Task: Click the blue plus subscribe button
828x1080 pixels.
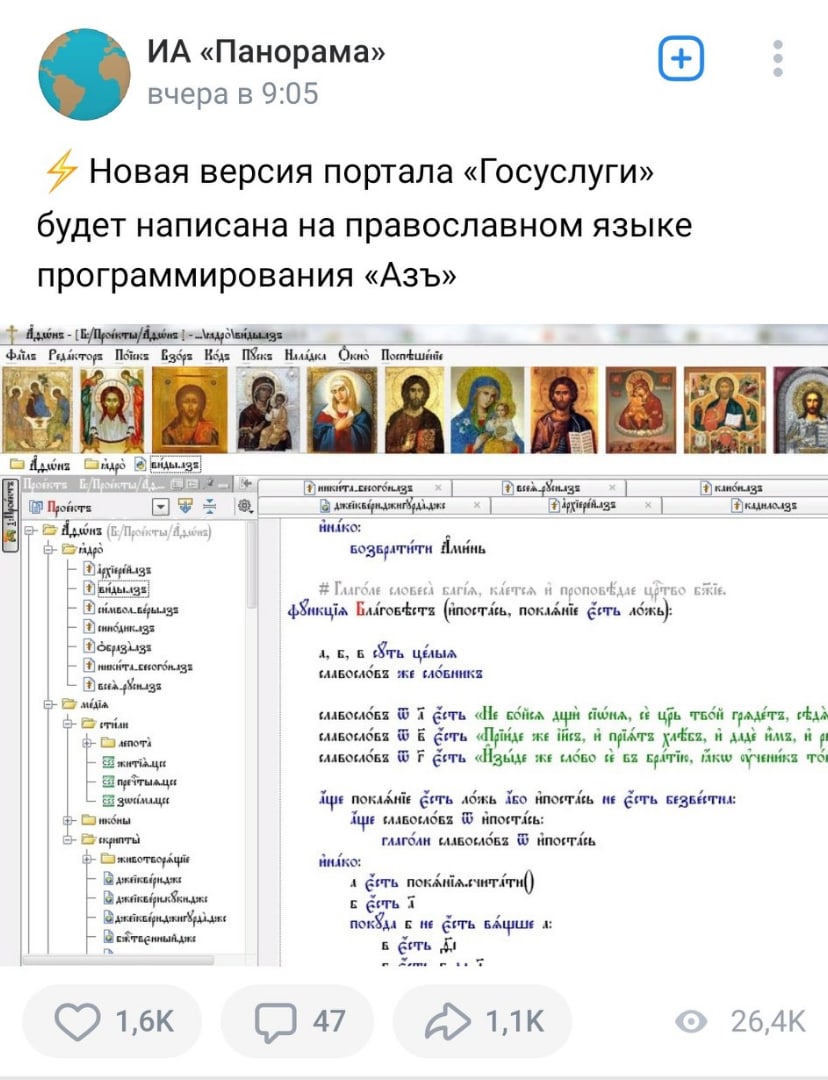Action: 681,59
